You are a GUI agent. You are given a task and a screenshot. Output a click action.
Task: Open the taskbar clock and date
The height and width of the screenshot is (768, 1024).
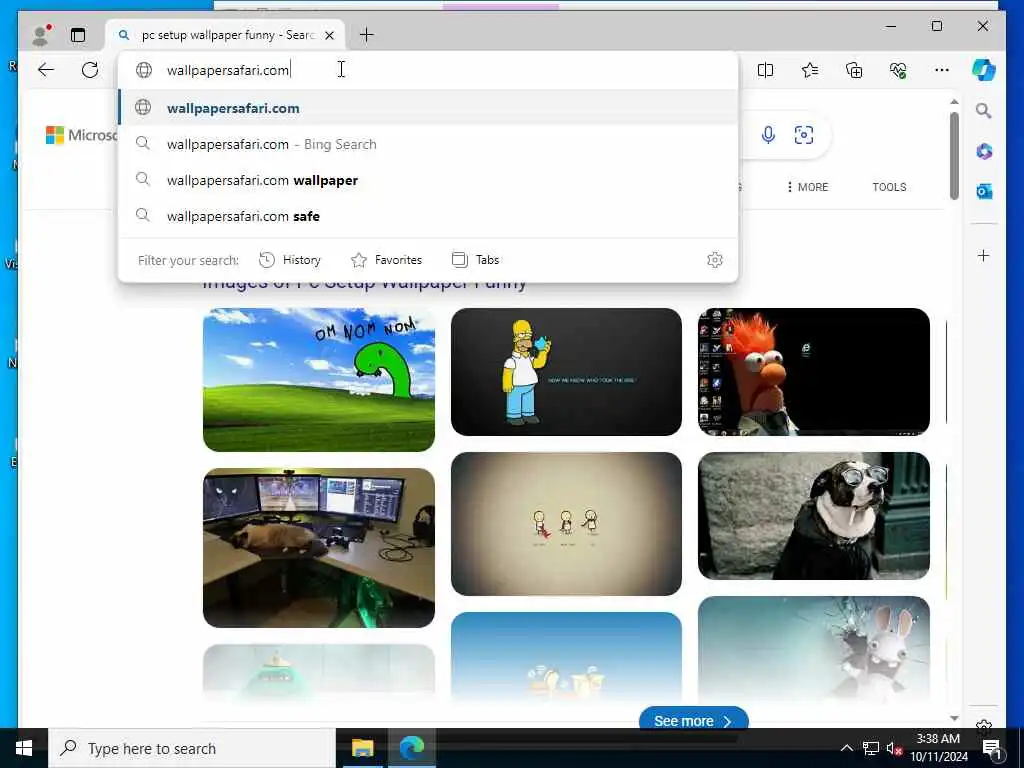(x=938, y=748)
